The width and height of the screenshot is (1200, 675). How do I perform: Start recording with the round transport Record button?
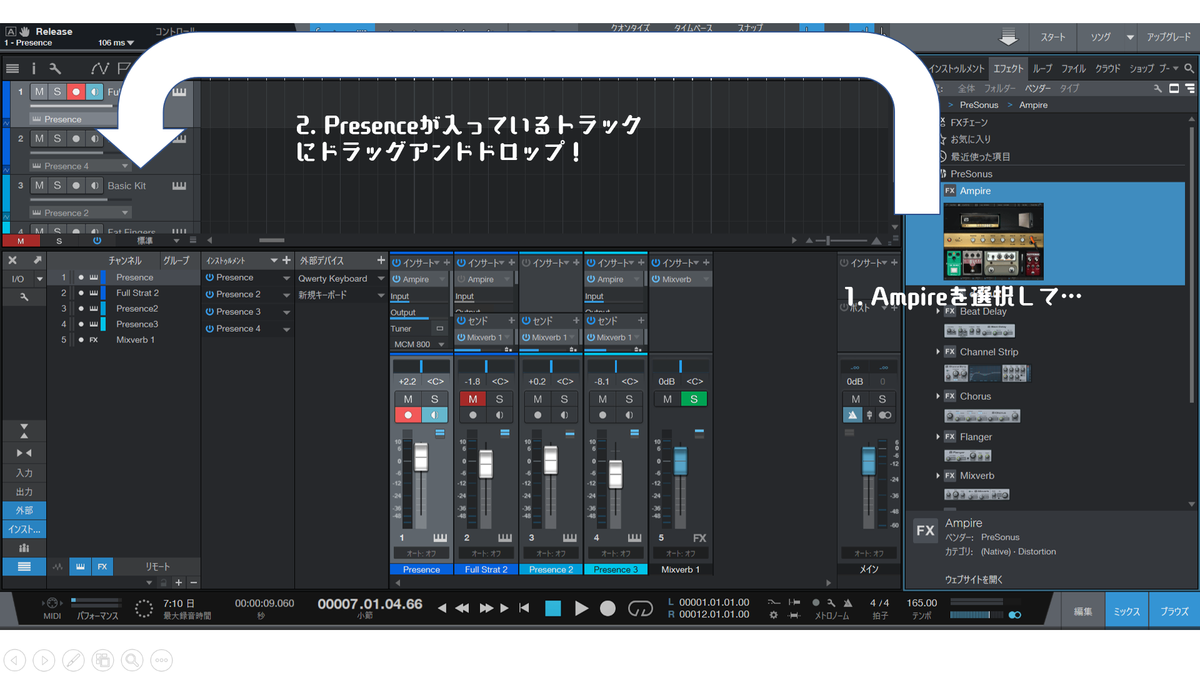[x=608, y=608]
